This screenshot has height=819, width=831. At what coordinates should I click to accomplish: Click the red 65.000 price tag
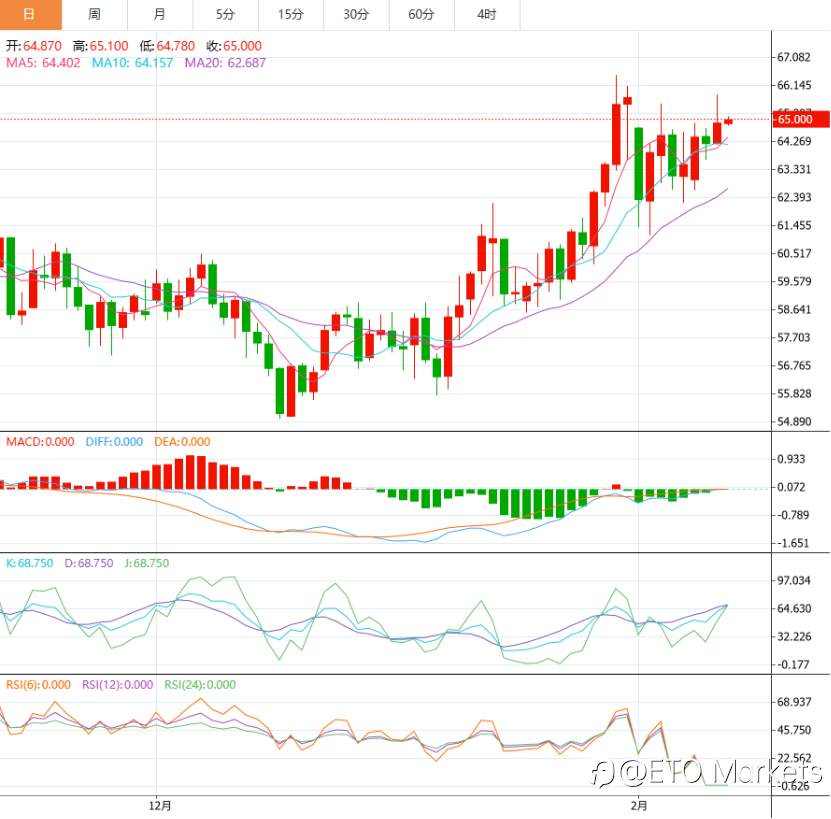(x=799, y=118)
